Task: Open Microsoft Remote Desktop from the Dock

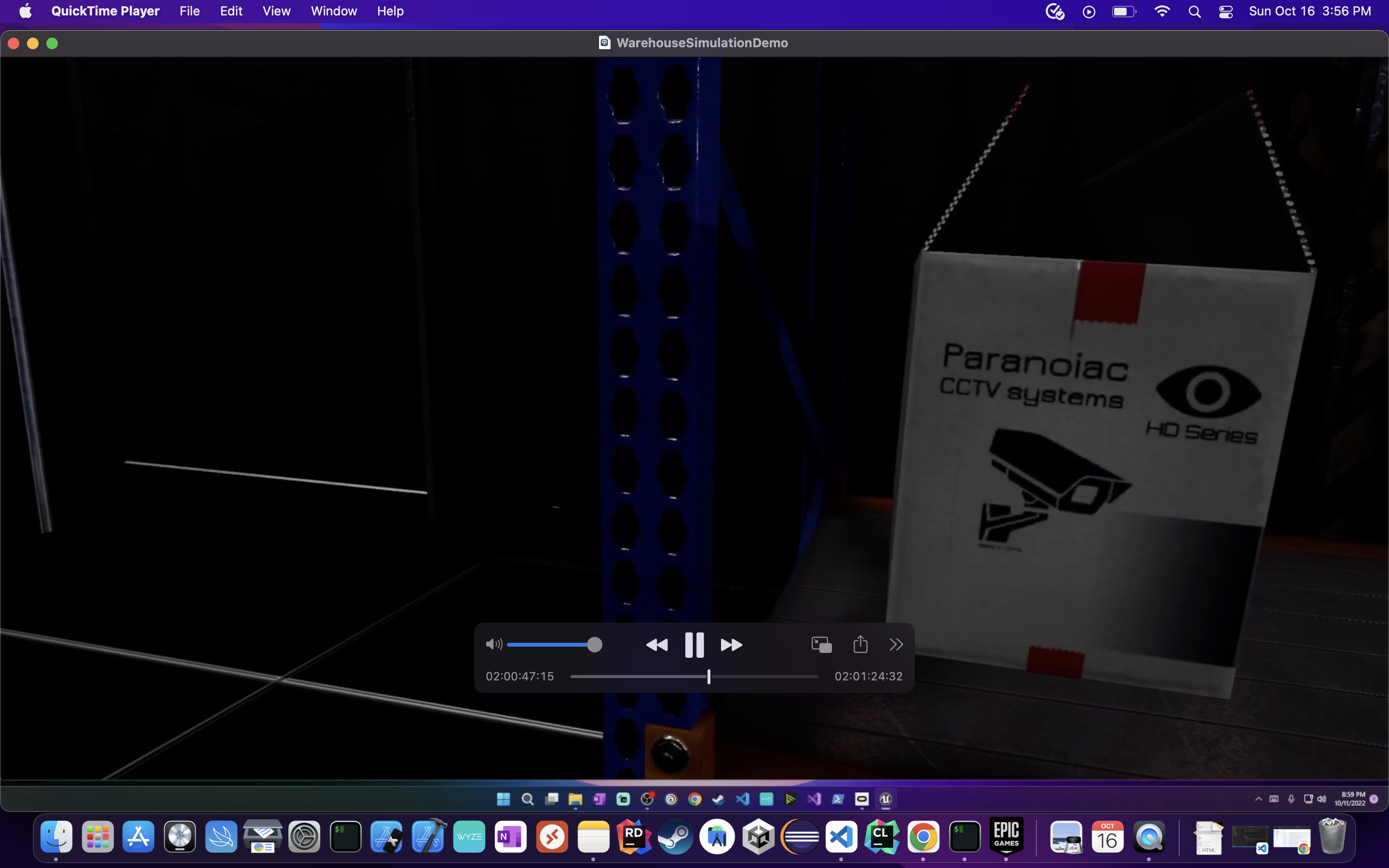Action: pos(552,837)
